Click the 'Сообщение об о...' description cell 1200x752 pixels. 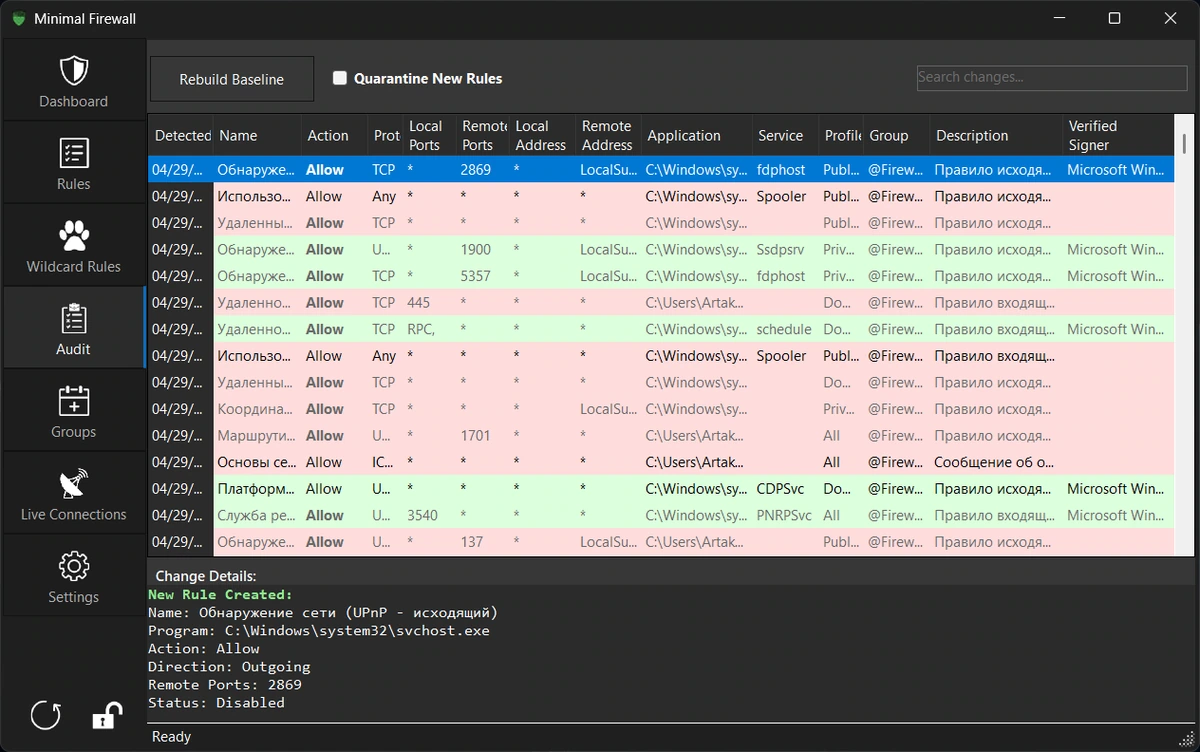point(996,462)
